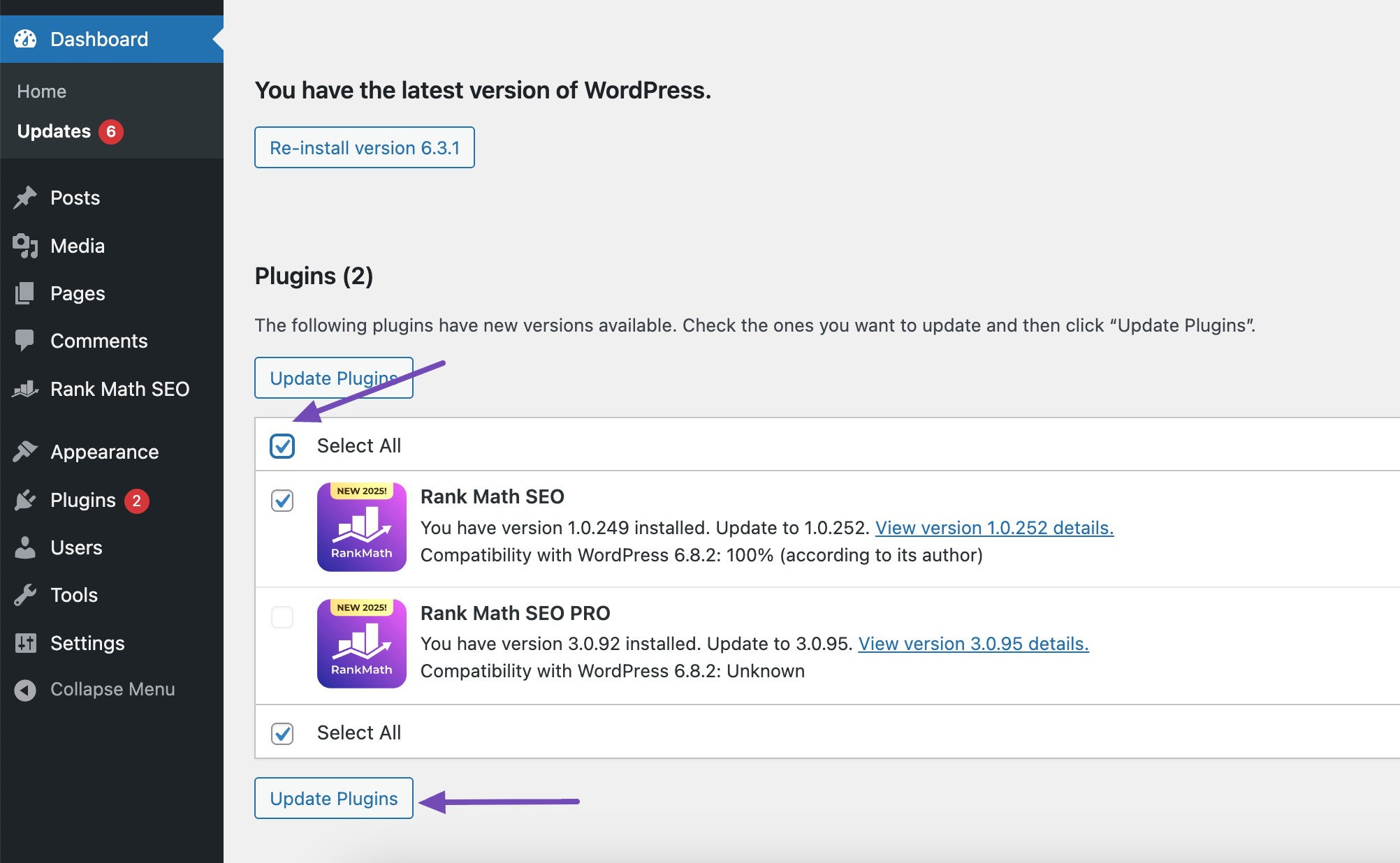1400x863 pixels.
Task: Open the Dashboard menu item
Action: click(x=112, y=39)
